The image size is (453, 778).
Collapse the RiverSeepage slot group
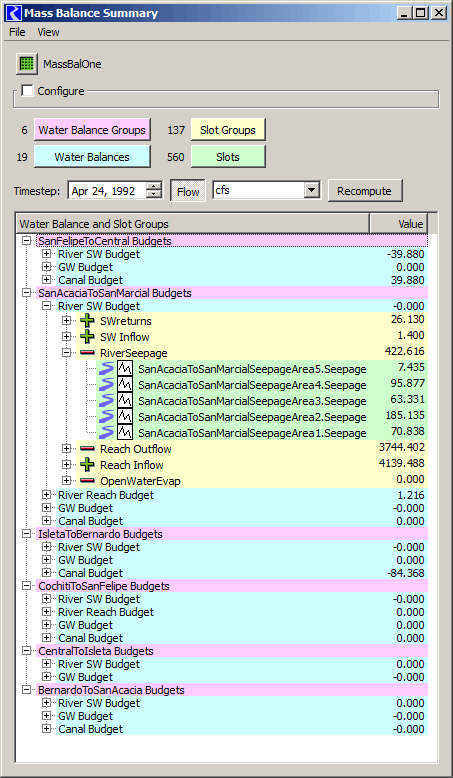pyautogui.click(x=66, y=353)
